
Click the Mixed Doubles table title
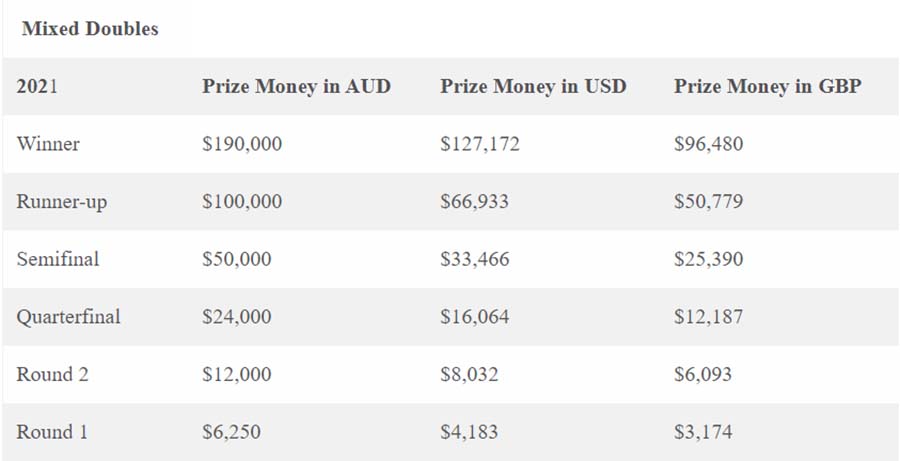click(x=90, y=29)
